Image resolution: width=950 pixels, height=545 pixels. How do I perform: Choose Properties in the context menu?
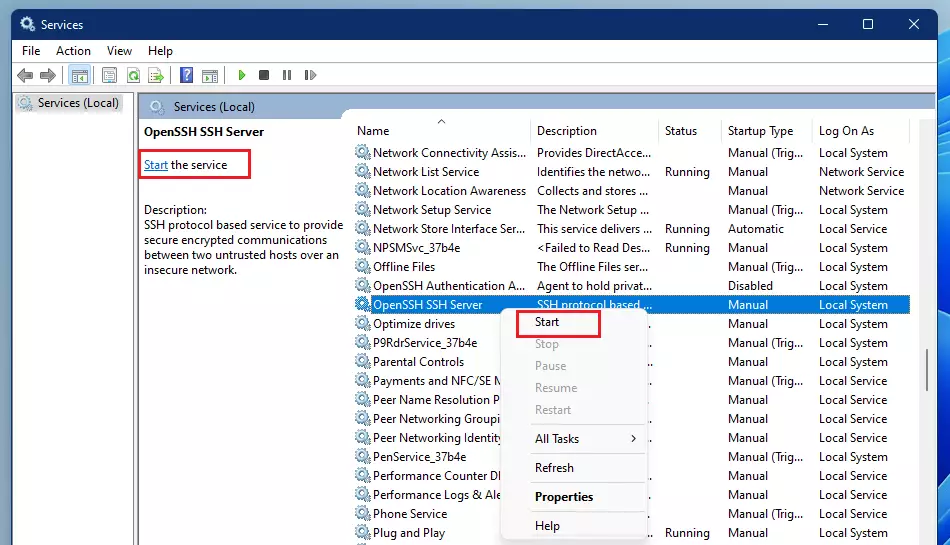(x=585, y=497)
